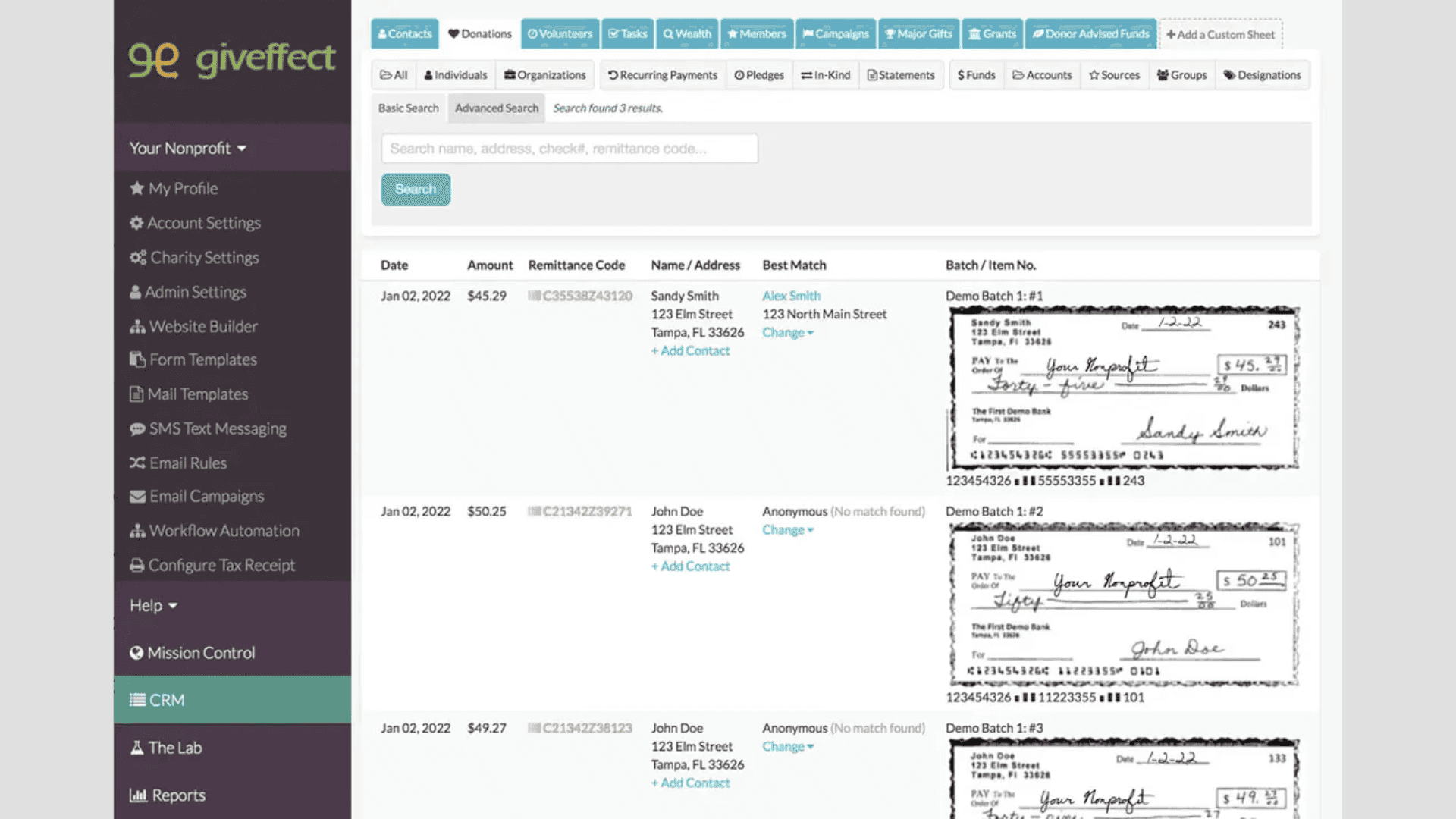Open Change dropdown for $50.25 donation
Screen dimensions: 1456x819
click(788, 529)
